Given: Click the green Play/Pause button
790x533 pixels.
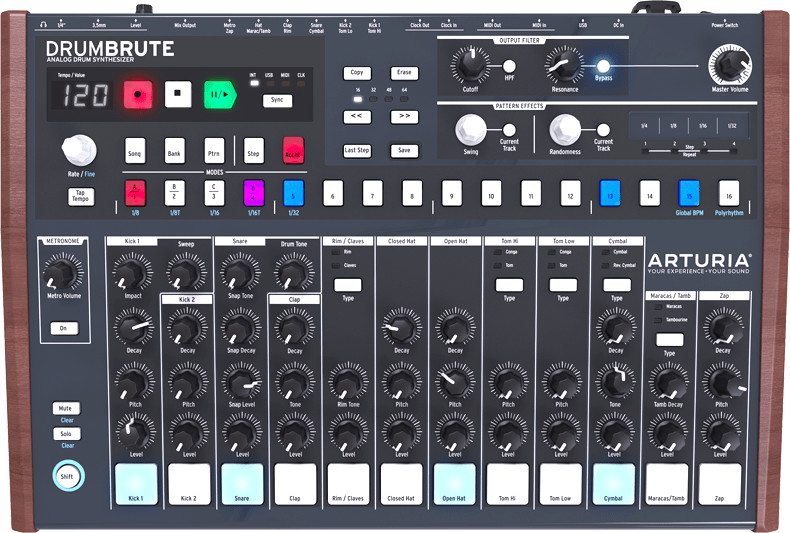Looking at the screenshot, I should (220, 94).
